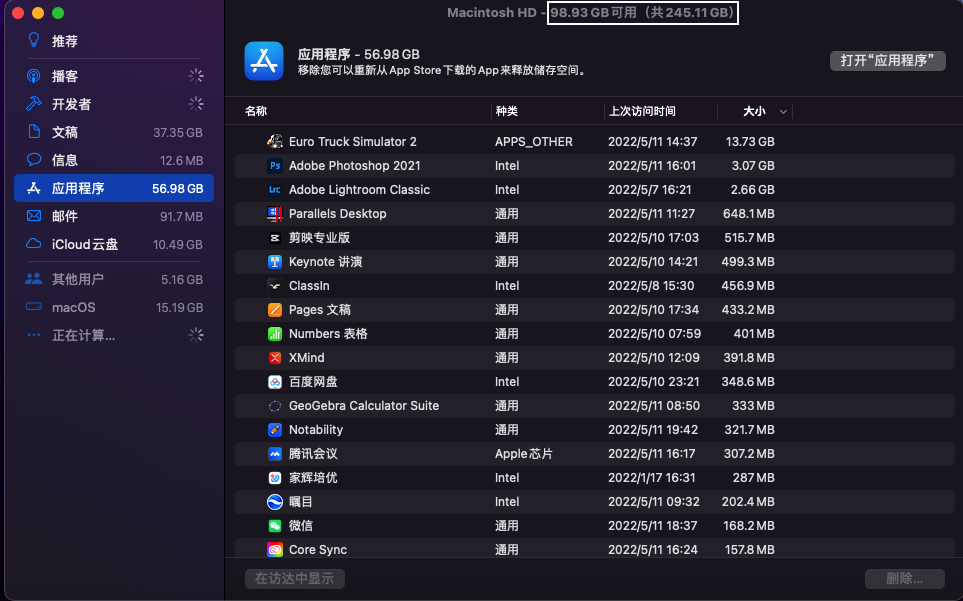
Task: Click the App Store header icon
Action: click(264, 61)
